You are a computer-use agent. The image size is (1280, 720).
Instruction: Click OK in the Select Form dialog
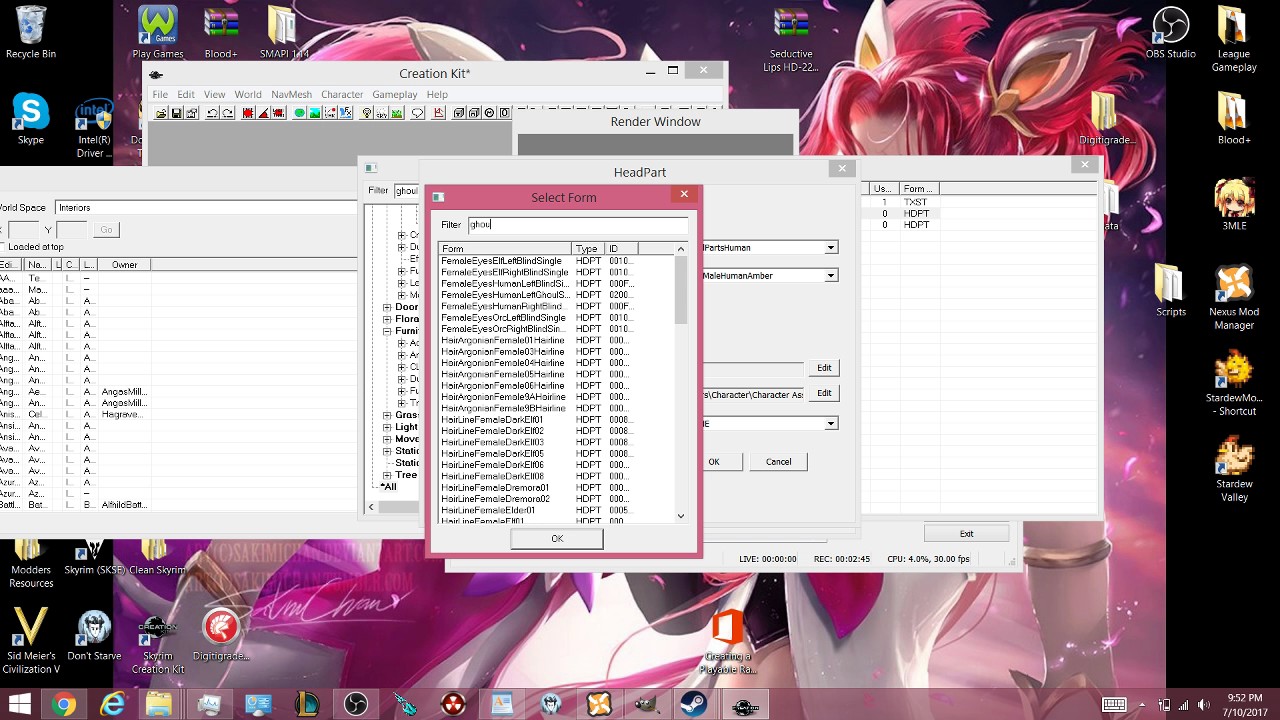tap(557, 538)
